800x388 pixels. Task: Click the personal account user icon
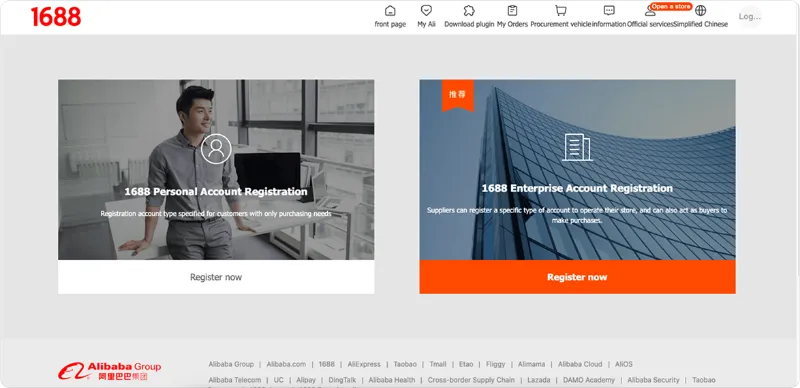[216, 149]
